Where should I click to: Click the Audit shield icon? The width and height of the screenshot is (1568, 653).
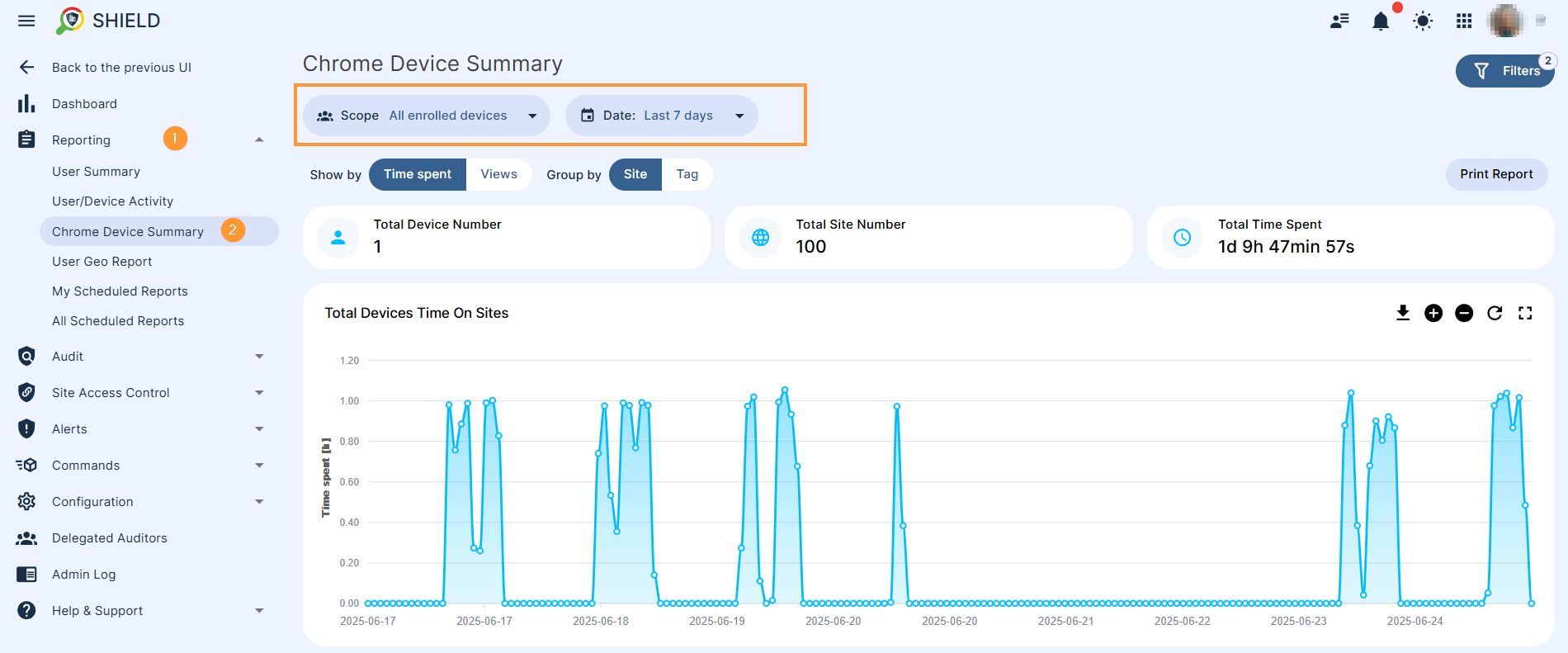point(26,356)
